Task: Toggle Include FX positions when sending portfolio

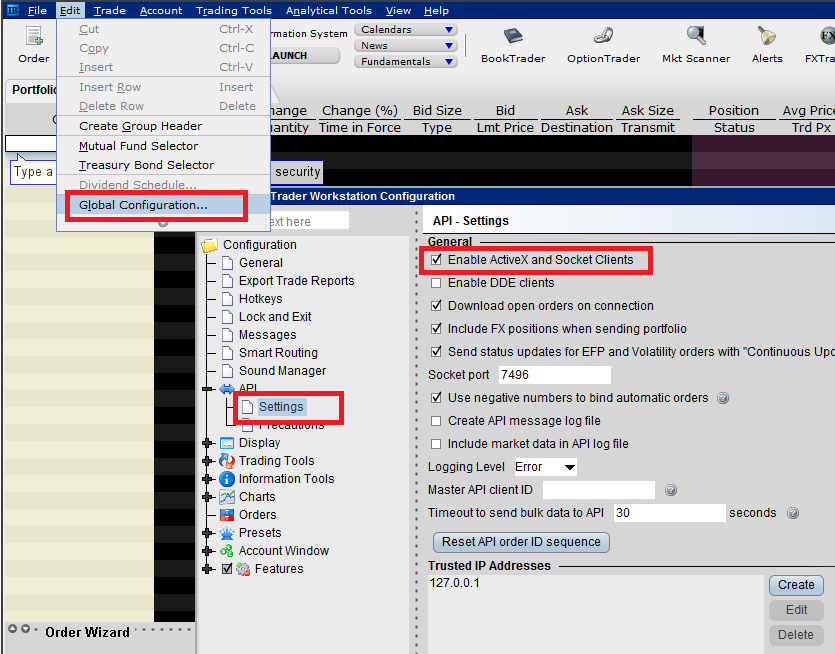Action: pos(436,329)
